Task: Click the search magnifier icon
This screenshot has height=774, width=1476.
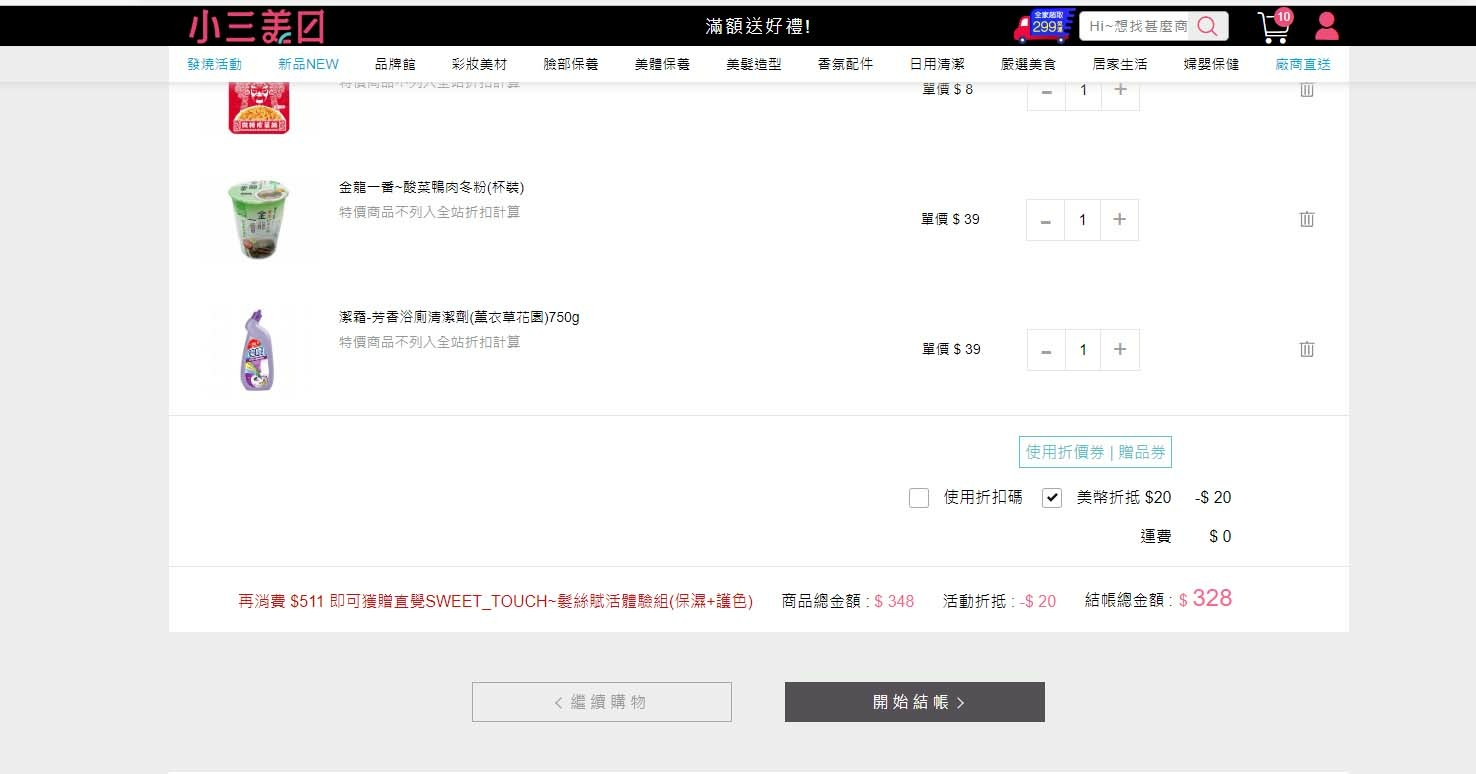Action: point(1208,26)
